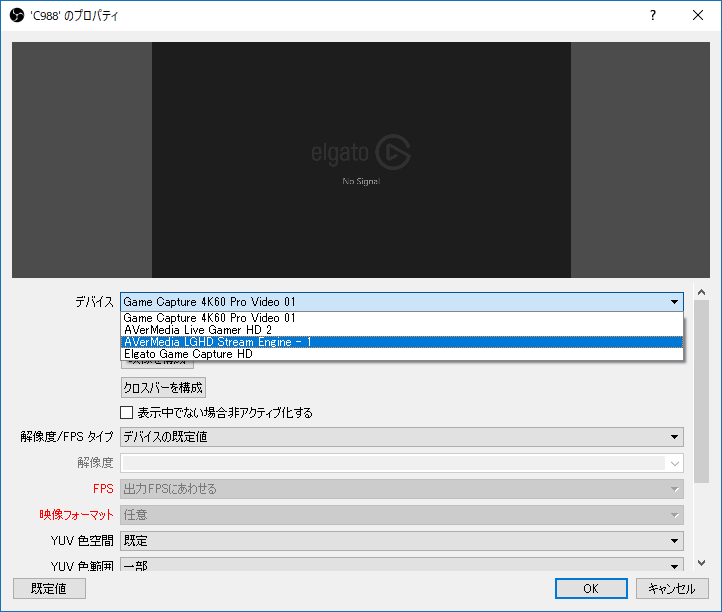Click the クロスバーを構成 button

[x=163, y=388]
